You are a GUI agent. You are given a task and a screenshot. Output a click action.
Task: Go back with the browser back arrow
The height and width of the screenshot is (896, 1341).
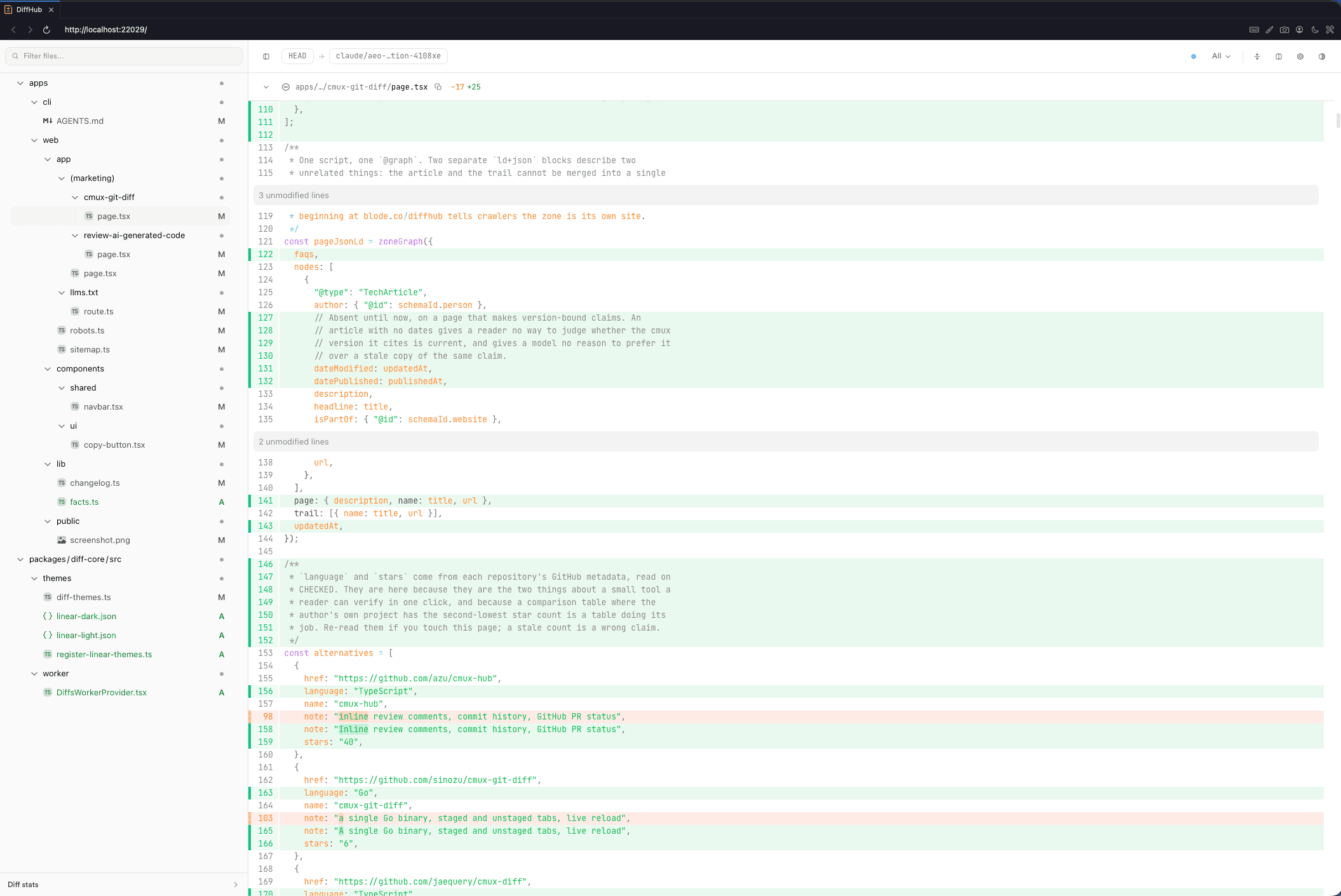[13, 30]
